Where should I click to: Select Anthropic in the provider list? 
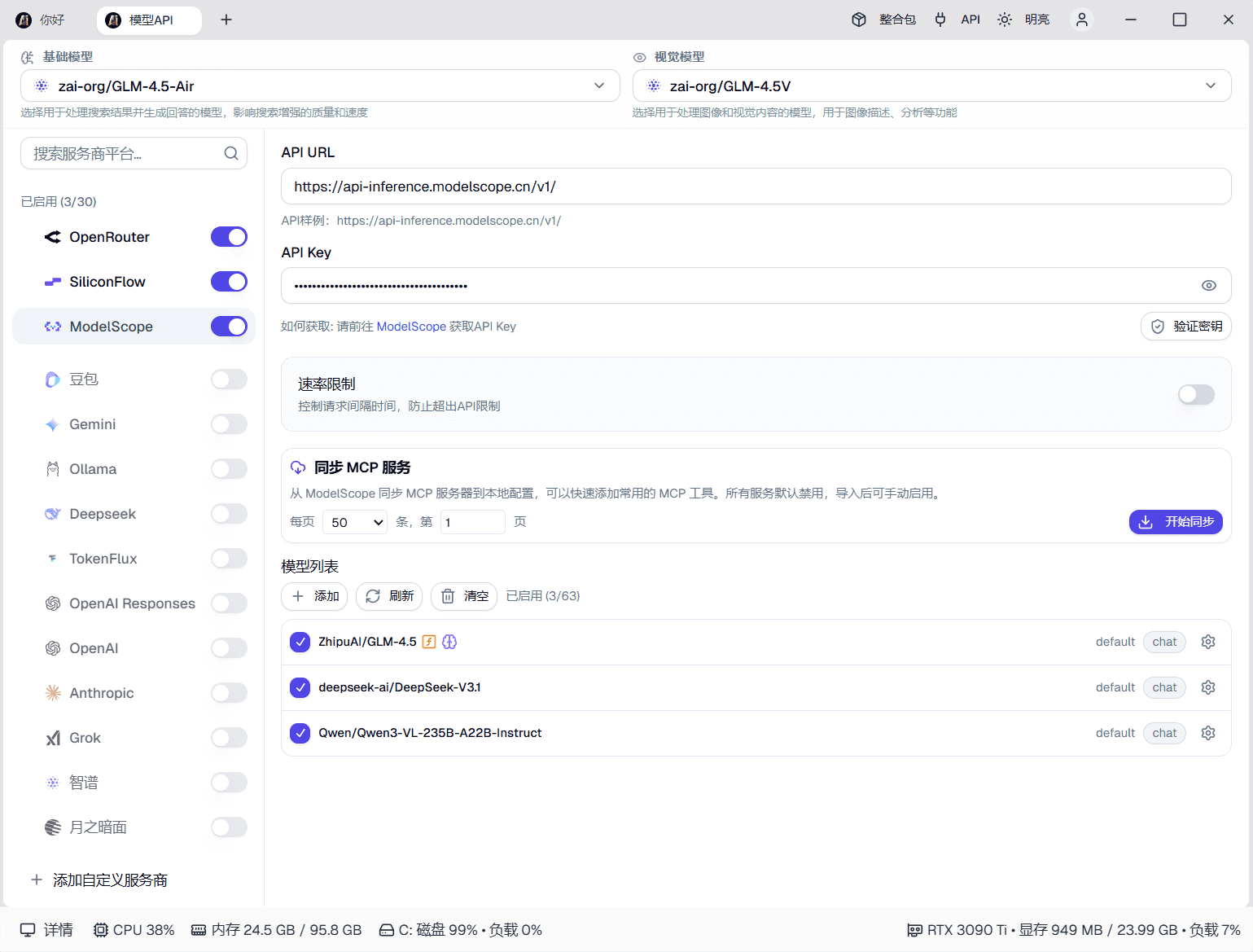(x=102, y=693)
